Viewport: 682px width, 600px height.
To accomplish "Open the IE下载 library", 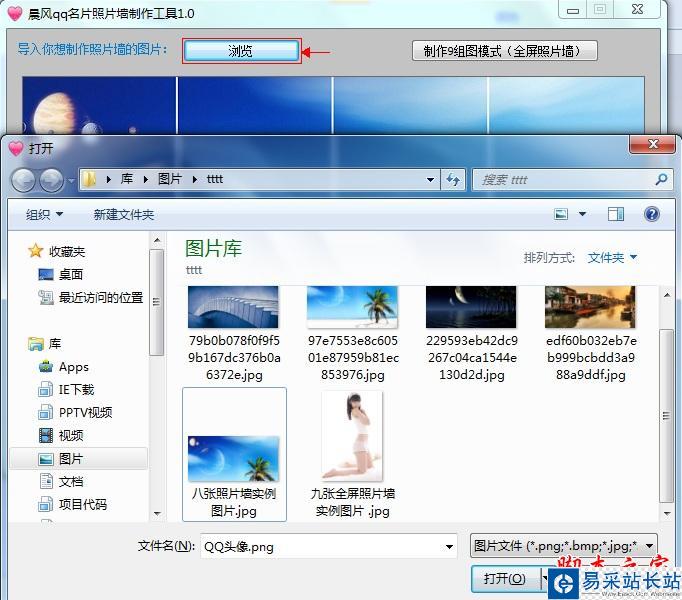I will 77,389.
